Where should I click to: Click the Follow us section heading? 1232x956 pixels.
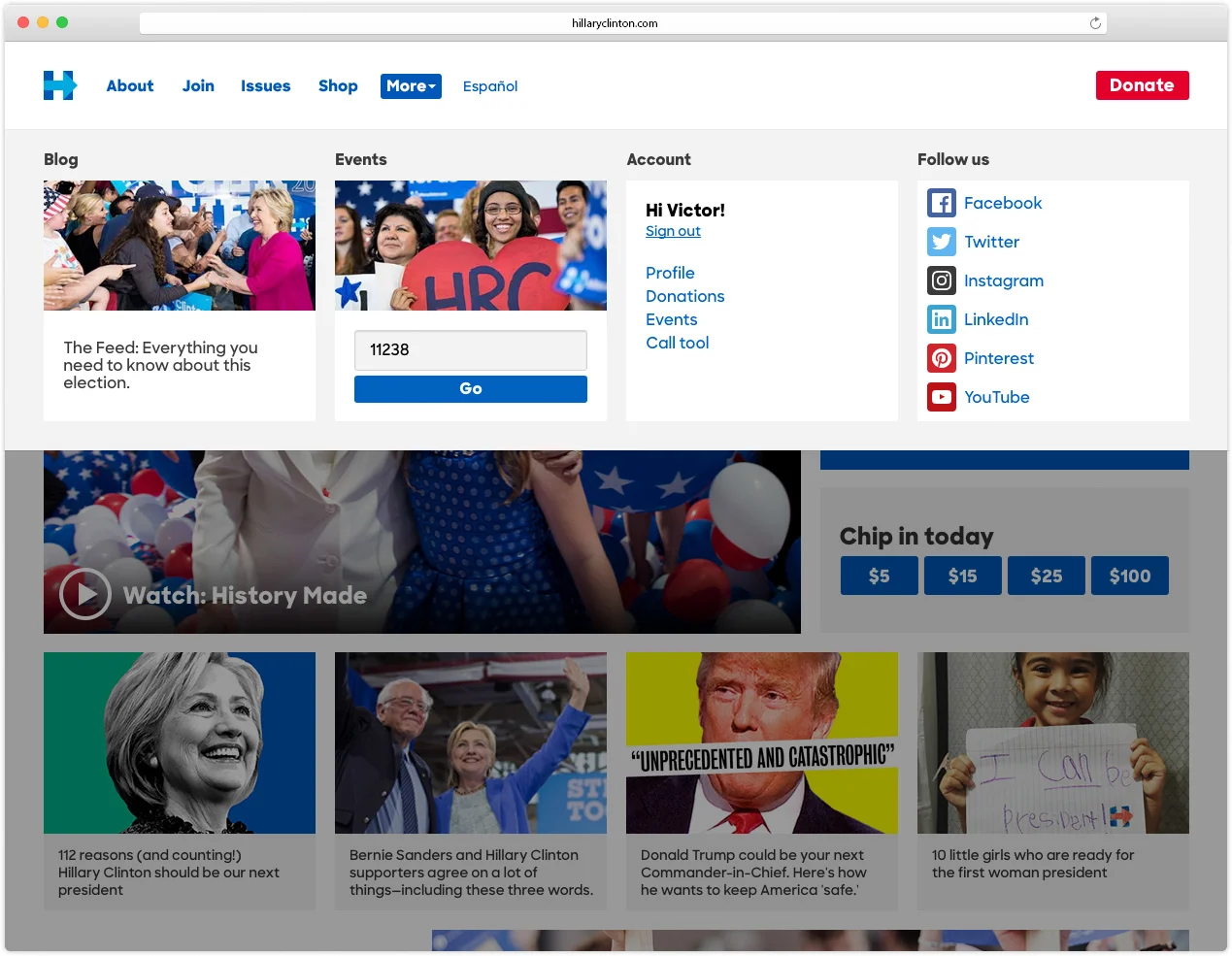(x=953, y=159)
